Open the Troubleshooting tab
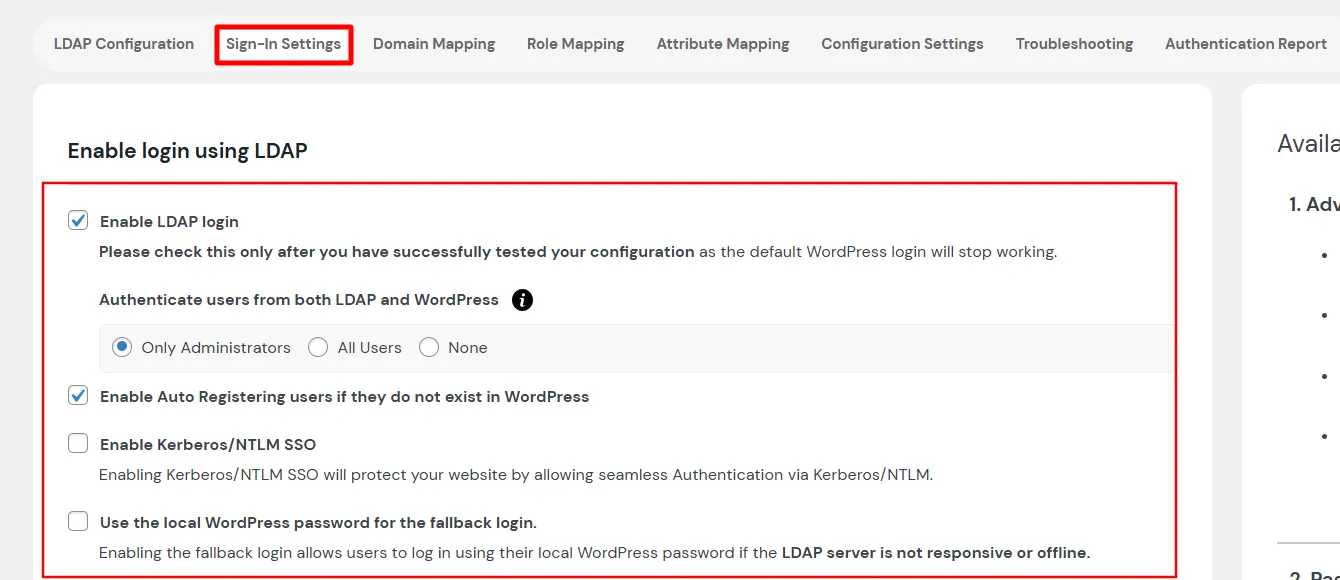This screenshot has height=580, width=1340. click(1074, 44)
